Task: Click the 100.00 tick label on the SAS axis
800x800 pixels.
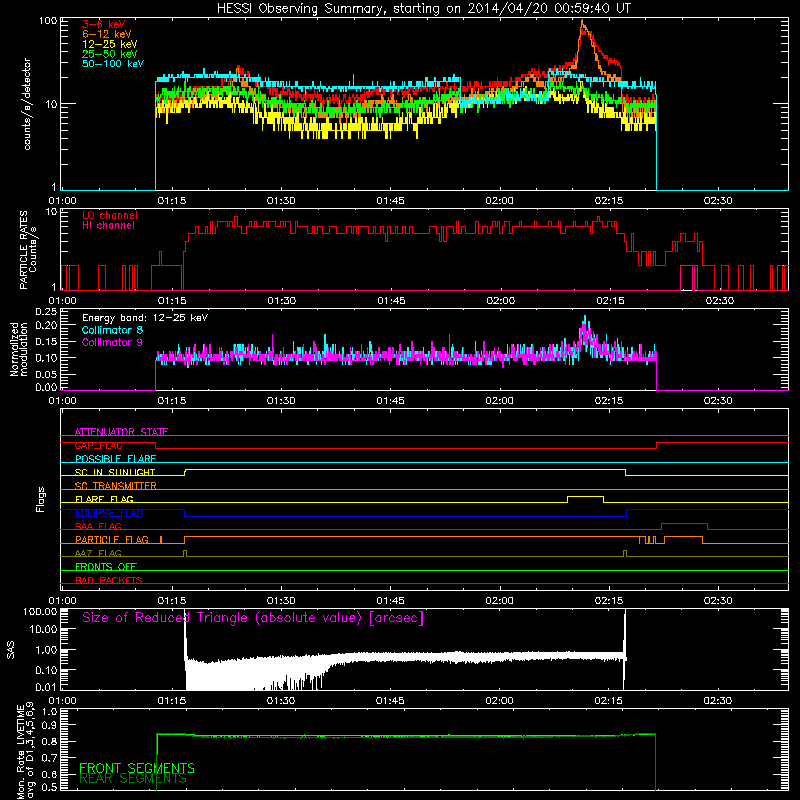Action: click(x=40, y=611)
